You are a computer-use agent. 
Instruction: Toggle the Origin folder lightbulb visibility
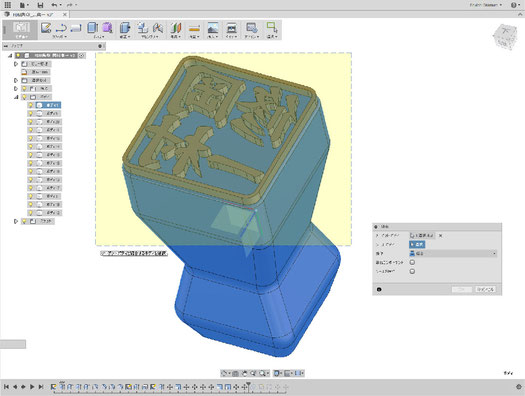(24, 89)
